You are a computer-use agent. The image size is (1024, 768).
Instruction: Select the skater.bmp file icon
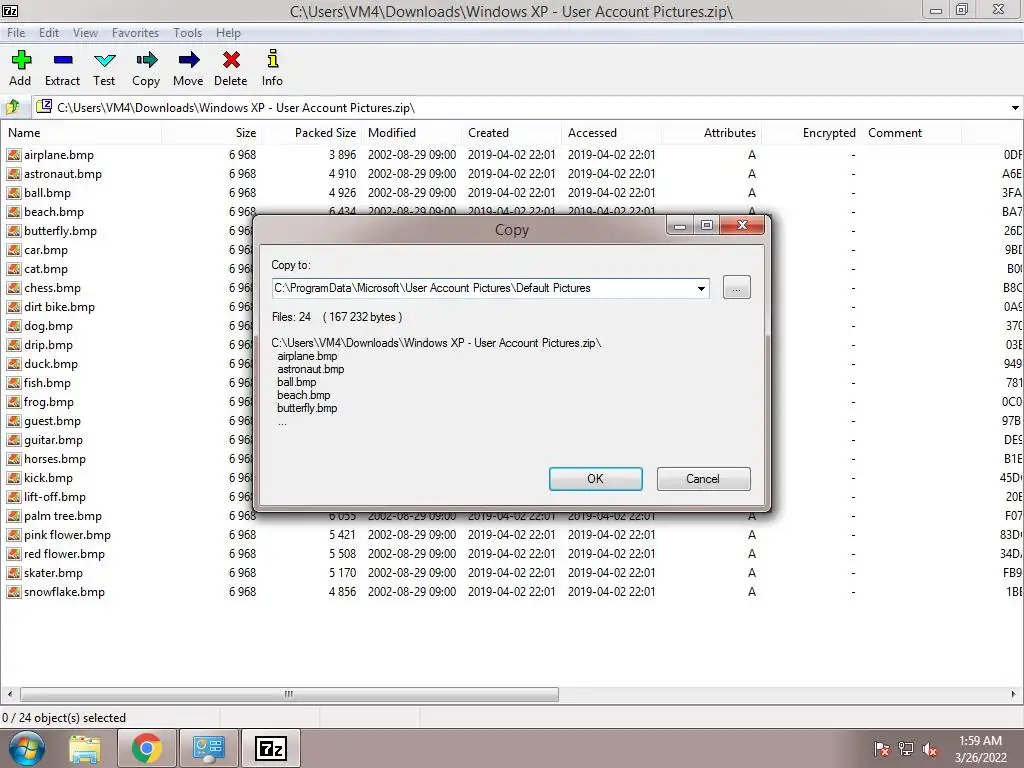tap(14, 573)
